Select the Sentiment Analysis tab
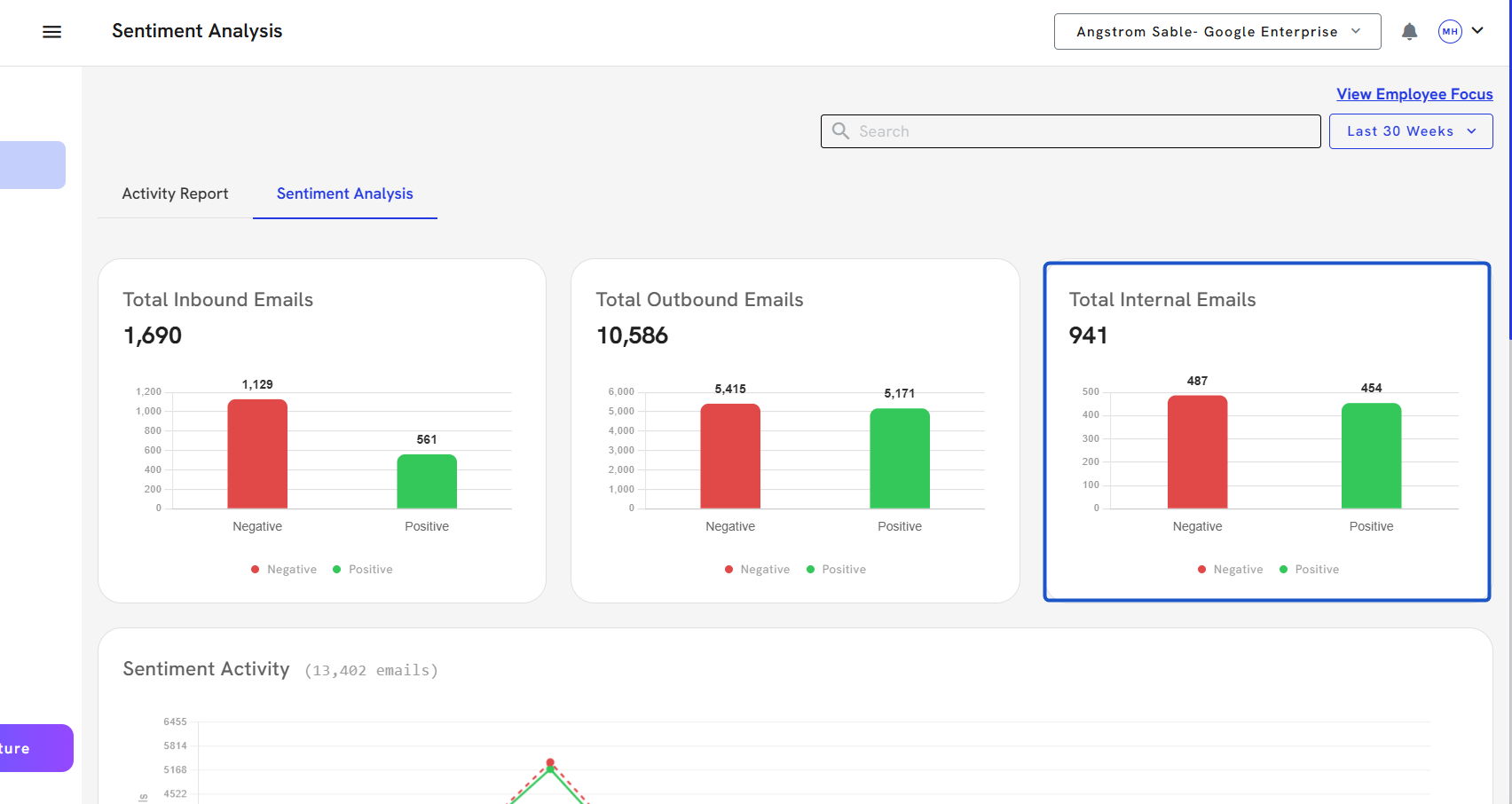 coord(344,193)
